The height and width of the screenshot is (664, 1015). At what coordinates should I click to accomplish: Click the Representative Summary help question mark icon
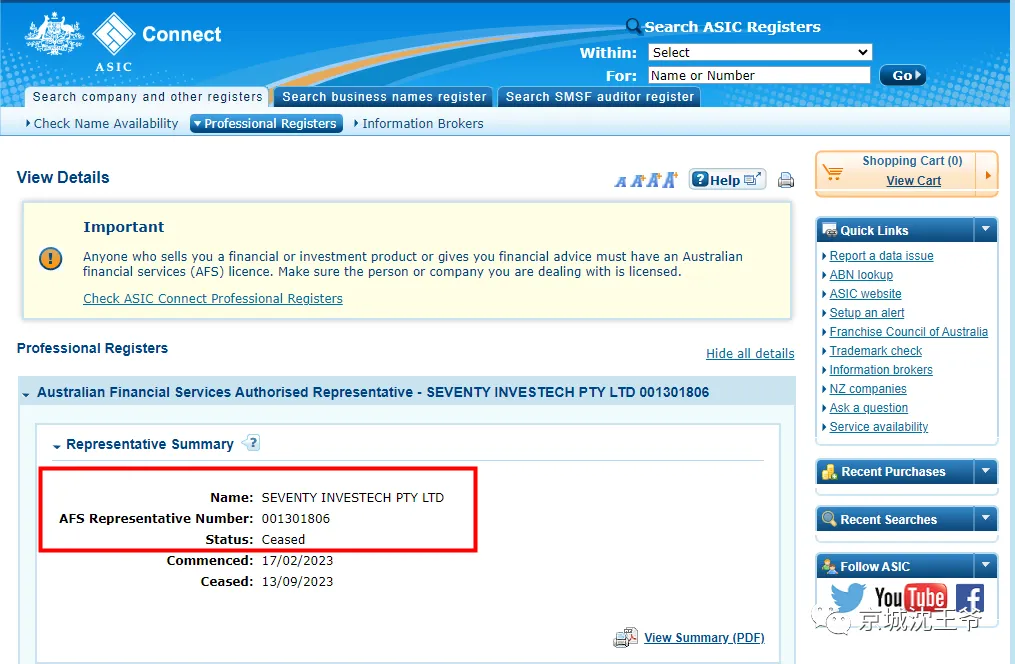point(252,443)
